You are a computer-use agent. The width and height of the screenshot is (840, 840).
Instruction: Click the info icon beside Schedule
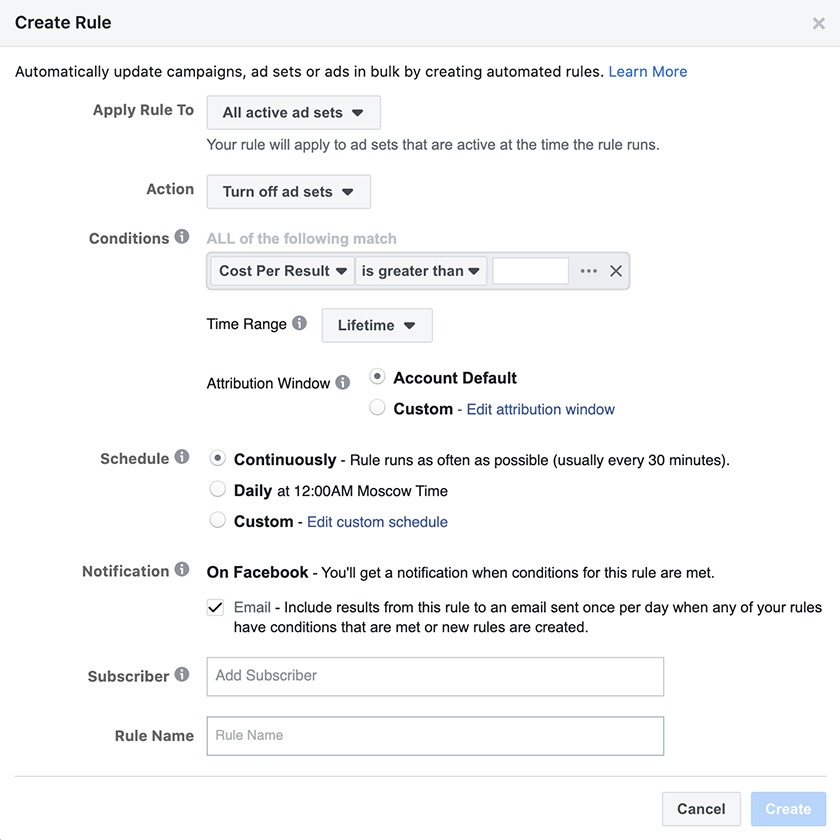182,457
